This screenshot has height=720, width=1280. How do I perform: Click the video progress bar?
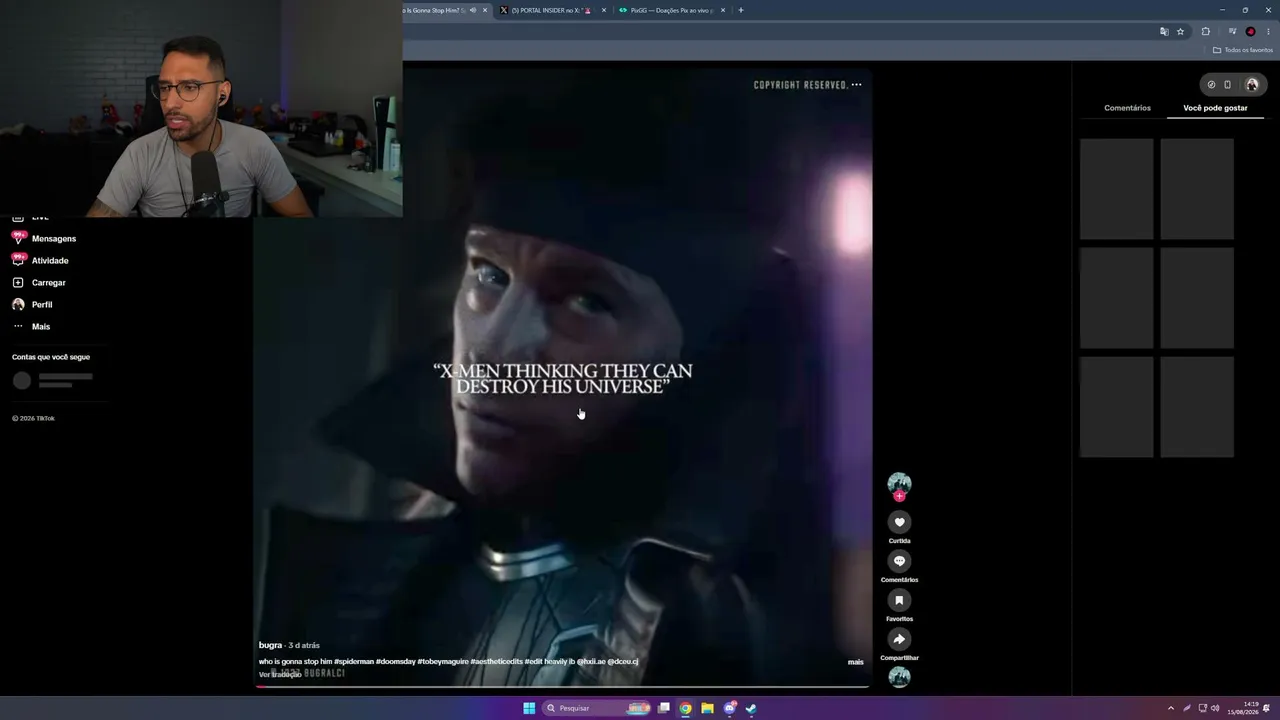tap(562, 686)
